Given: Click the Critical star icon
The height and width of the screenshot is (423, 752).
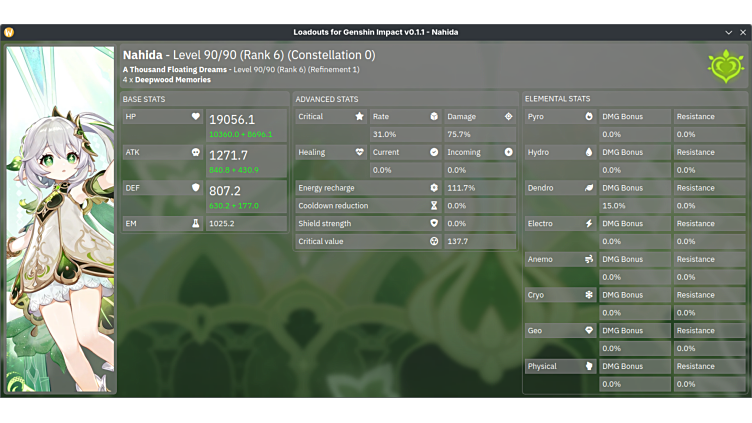Looking at the screenshot, I should [x=359, y=117].
